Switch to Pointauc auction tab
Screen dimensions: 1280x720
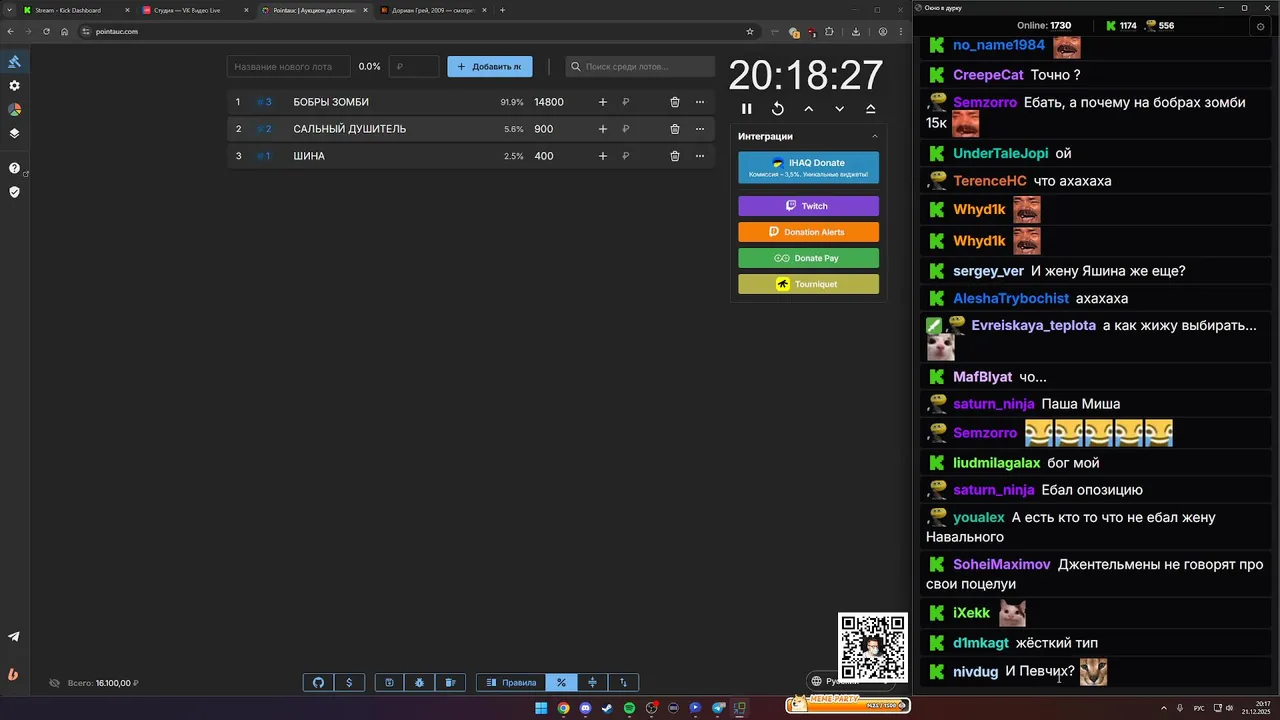pos(314,10)
